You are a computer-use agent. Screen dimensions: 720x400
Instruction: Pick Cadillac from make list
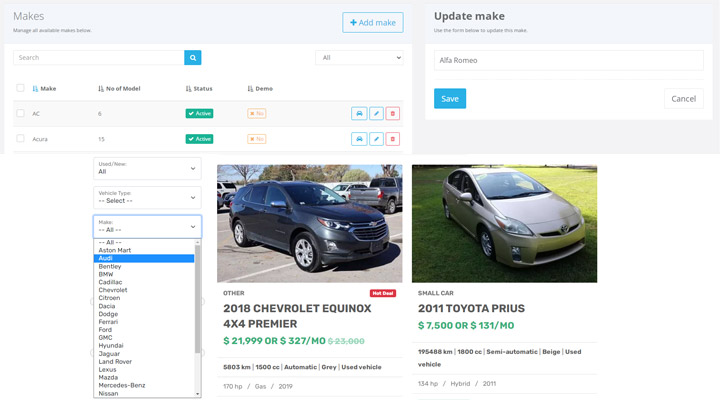coord(144,282)
